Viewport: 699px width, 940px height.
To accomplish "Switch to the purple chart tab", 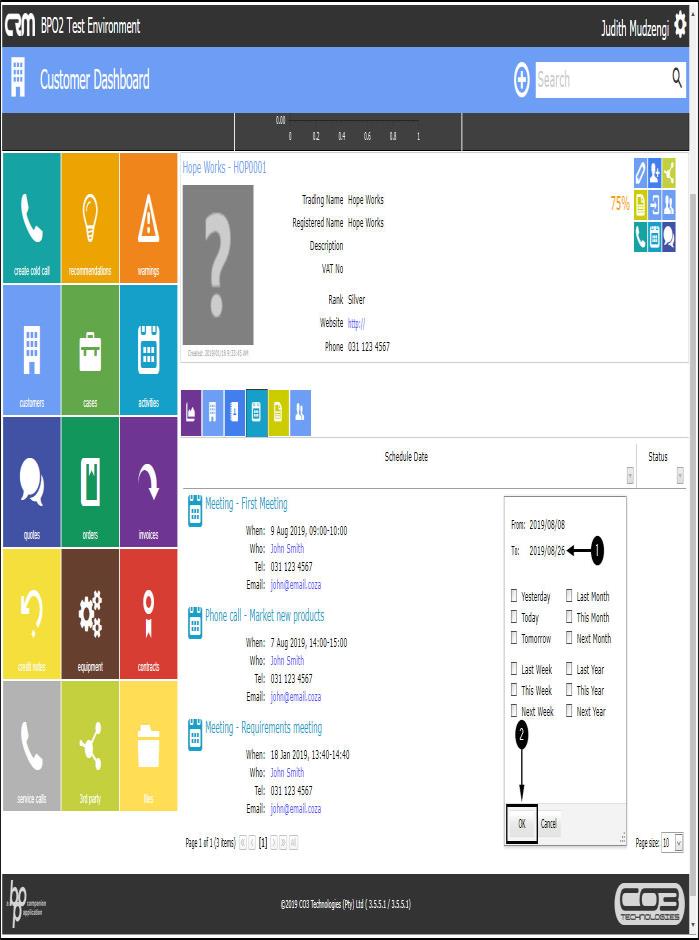I will click(191, 413).
